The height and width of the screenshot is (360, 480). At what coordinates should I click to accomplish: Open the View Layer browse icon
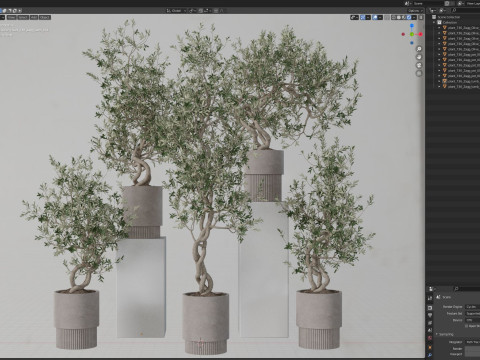click(x=461, y=4)
